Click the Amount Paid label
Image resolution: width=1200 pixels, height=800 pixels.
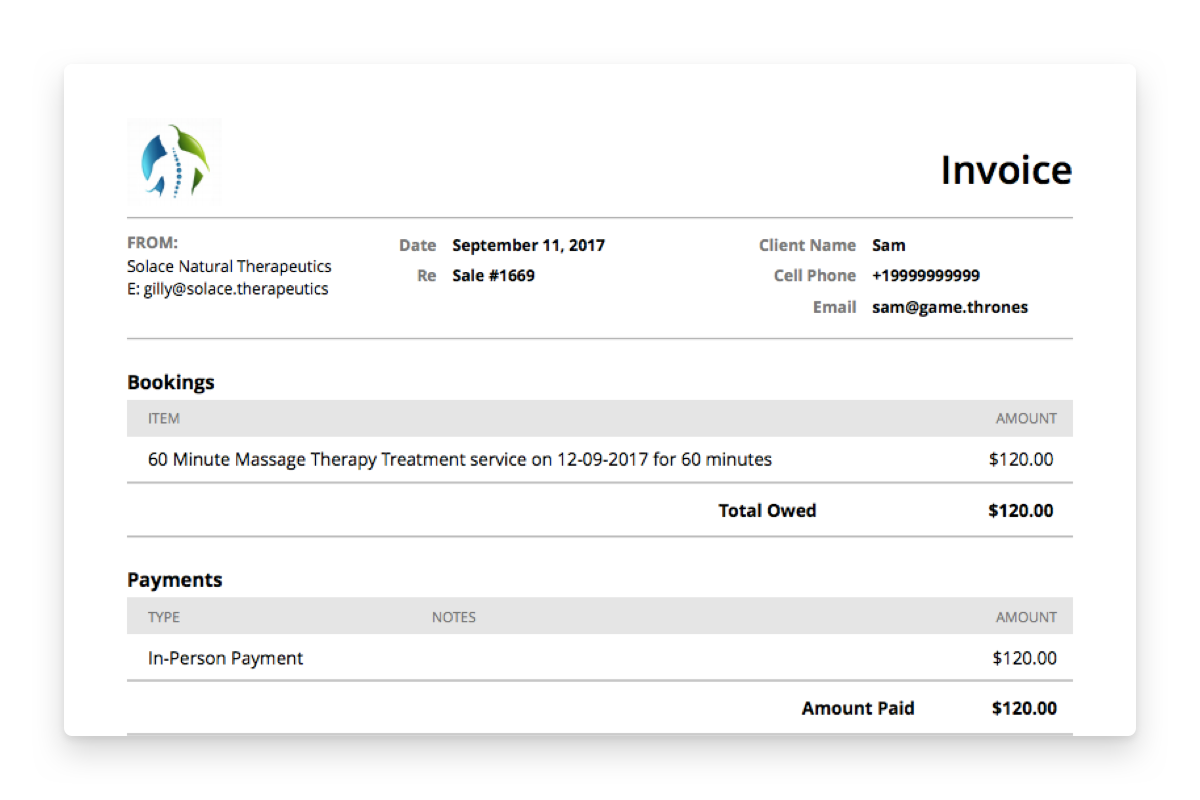857,708
